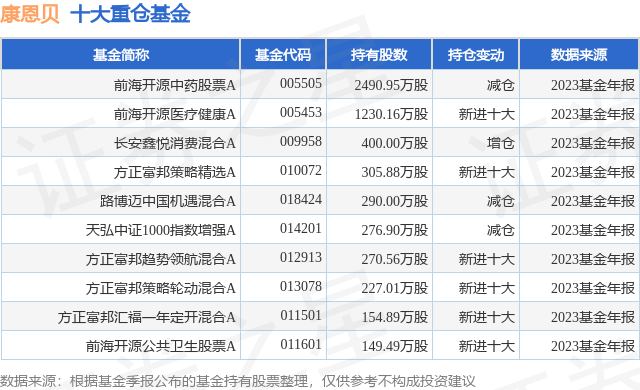Viewport: 640px width, 390px height.
Task: Click fund code 013078
Action: (301, 286)
